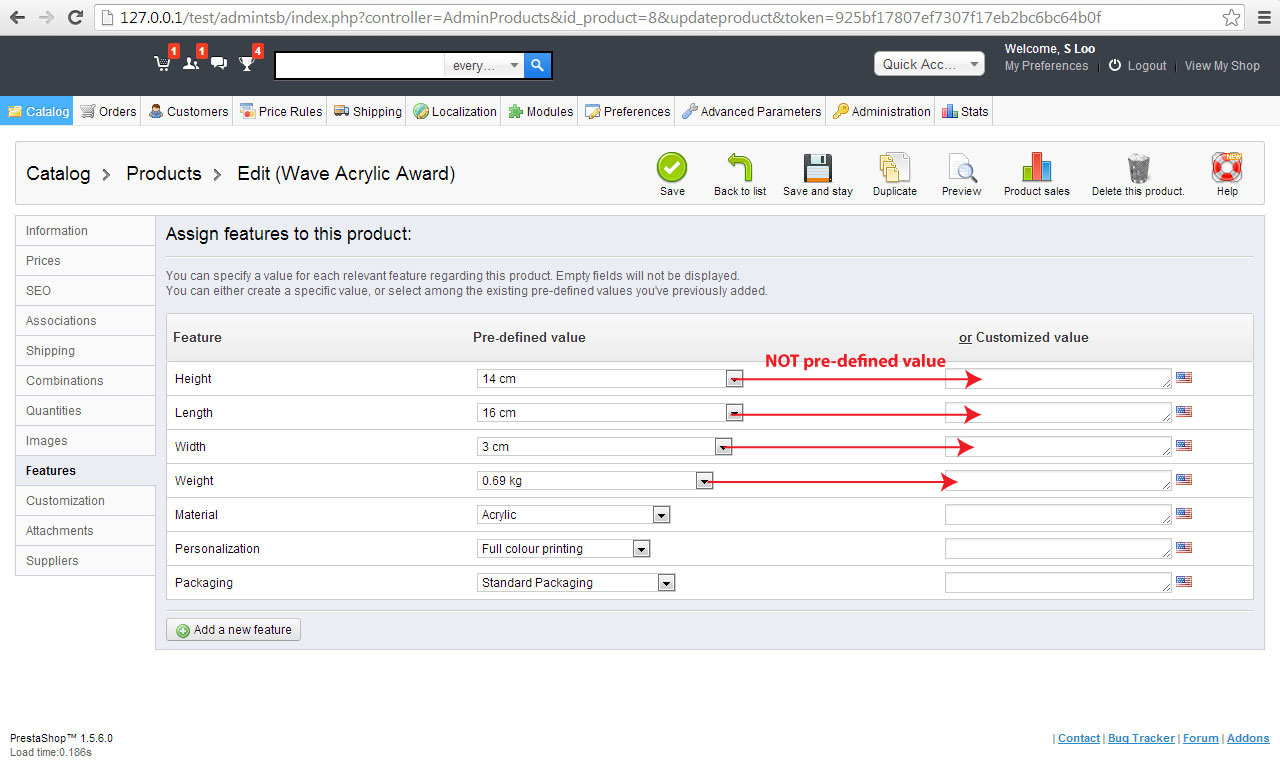Click the browser back arrow
Viewport: 1280px width, 766px height.
click(18, 17)
